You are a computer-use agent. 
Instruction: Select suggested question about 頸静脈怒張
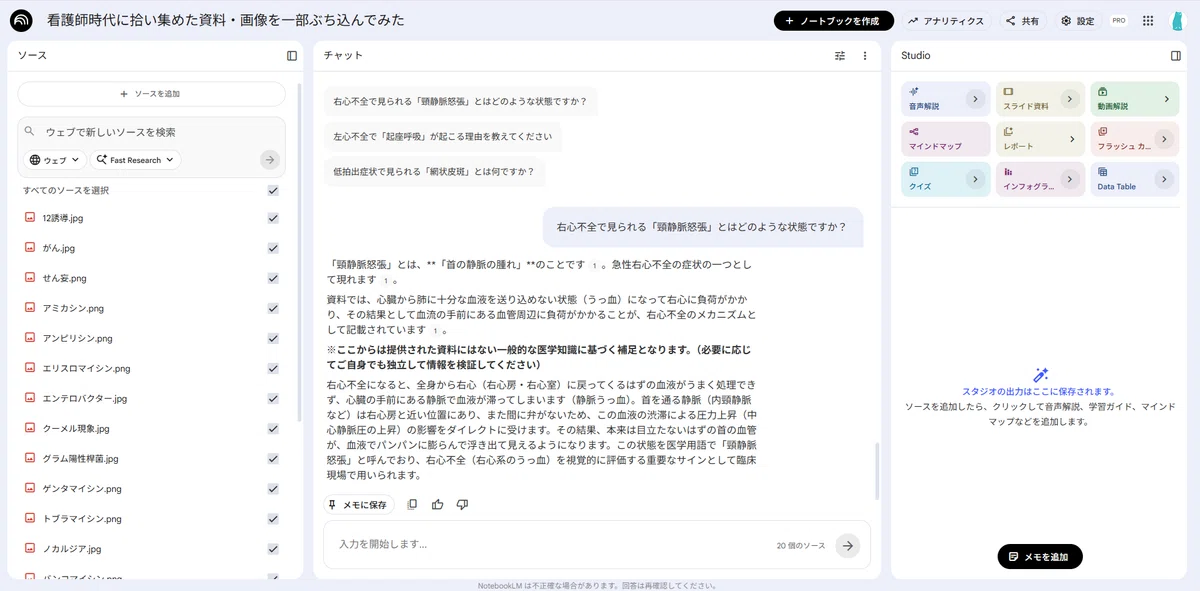tap(460, 101)
